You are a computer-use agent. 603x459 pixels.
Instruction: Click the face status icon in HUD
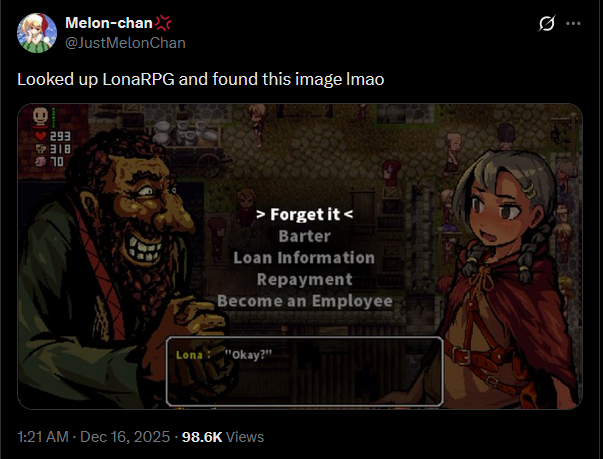tap(40, 116)
